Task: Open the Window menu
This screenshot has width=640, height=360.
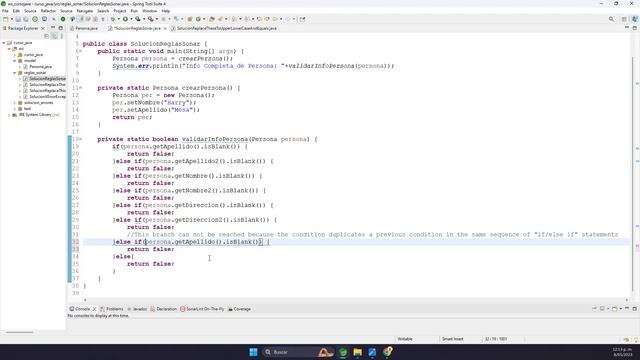Action: (x=149, y=11)
